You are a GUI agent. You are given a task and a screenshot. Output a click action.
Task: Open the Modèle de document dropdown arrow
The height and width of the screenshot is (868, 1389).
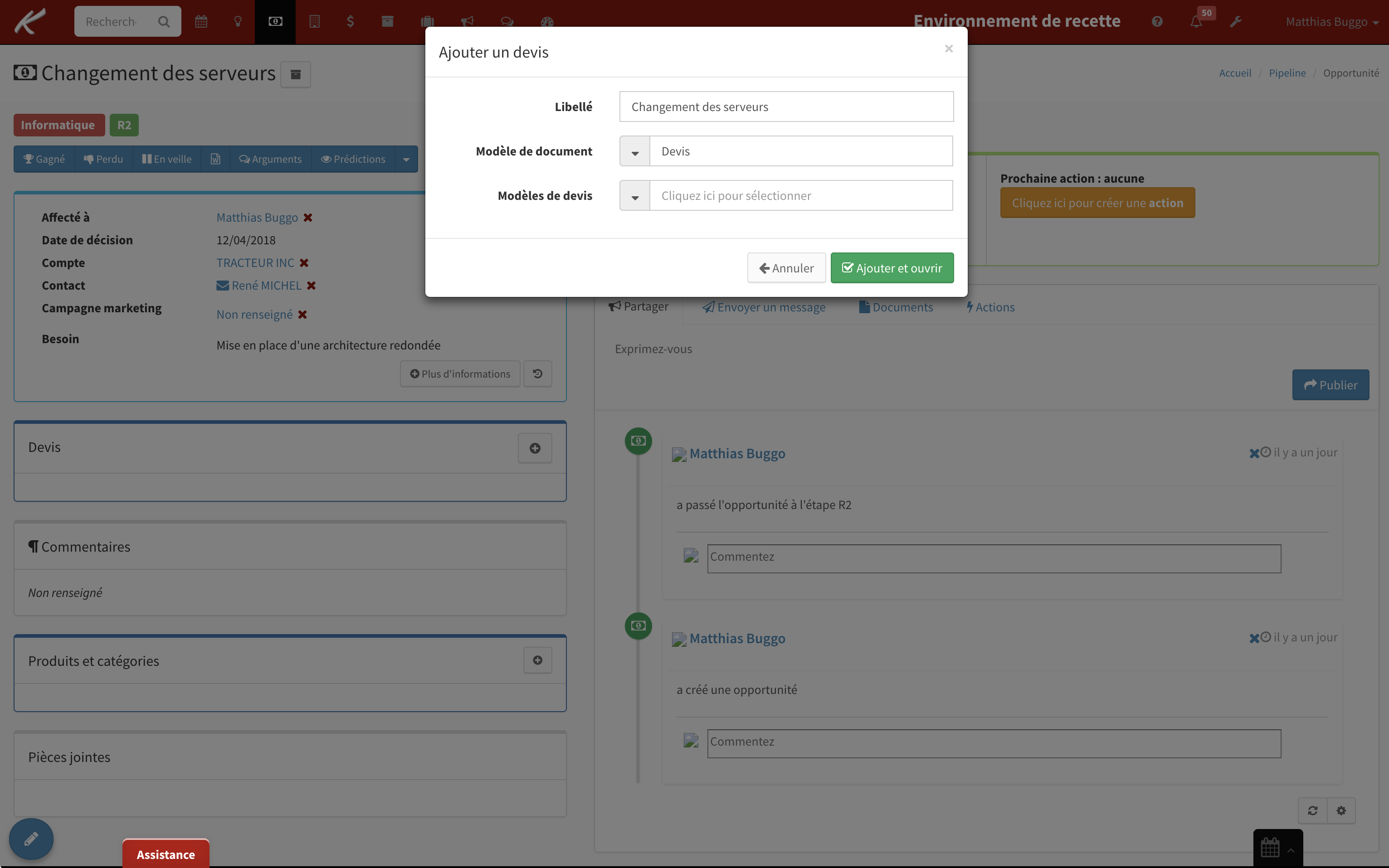[x=634, y=151]
